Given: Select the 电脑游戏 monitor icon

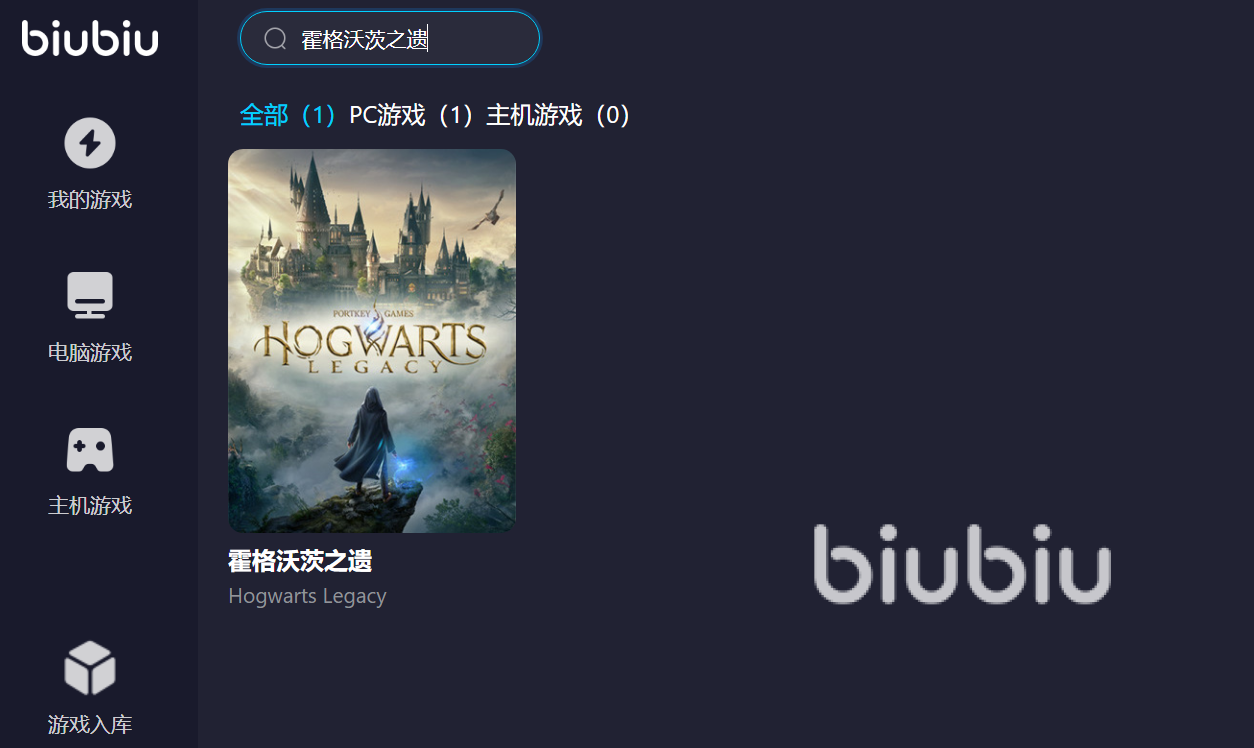Looking at the screenshot, I should pos(90,296).
